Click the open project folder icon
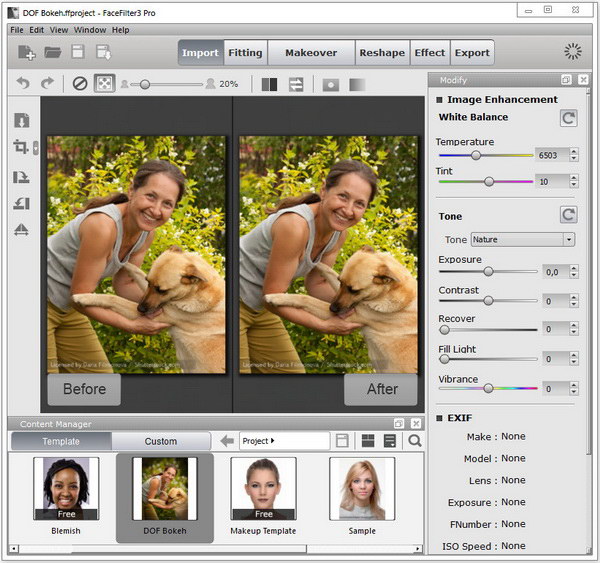600x563 pixels. (x=52, y=52)
